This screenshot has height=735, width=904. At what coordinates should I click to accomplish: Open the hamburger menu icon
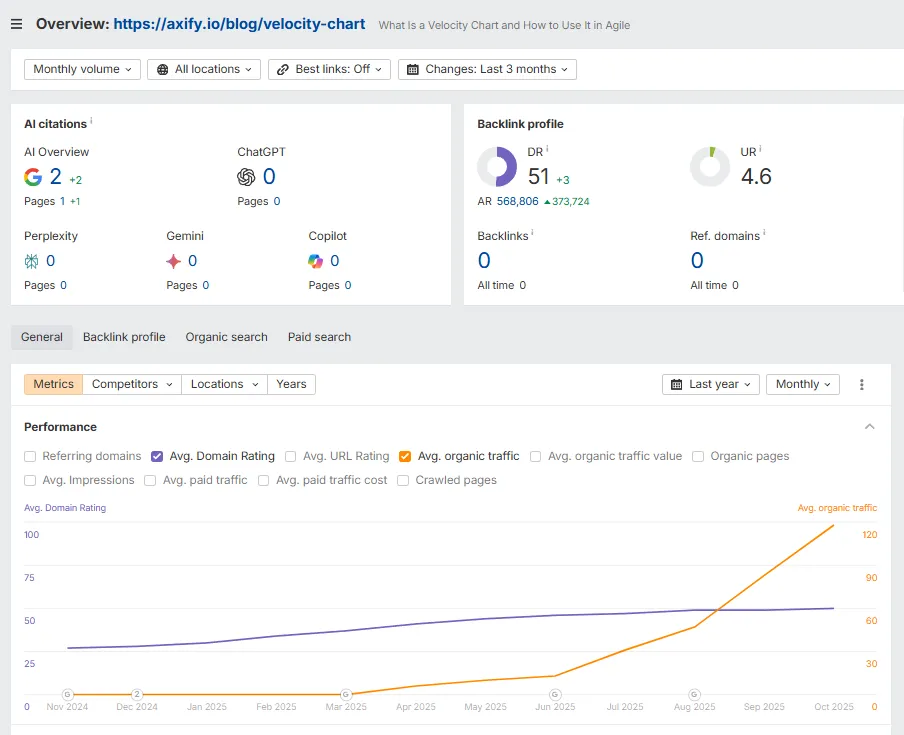[16, 24]
